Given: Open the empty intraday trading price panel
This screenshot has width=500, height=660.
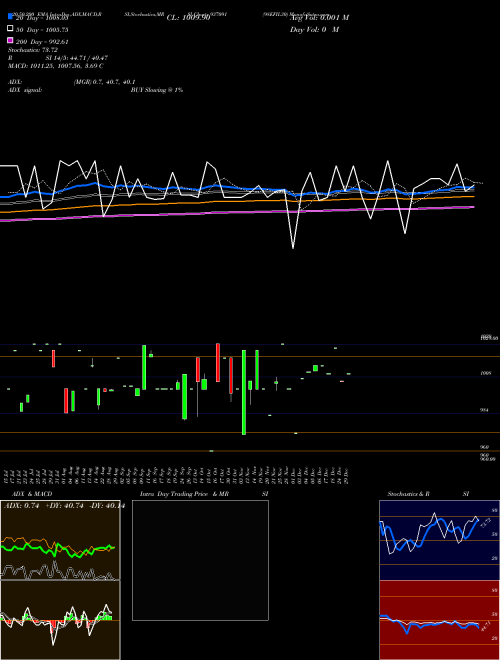Looking at the screenshot, I should coord(200,560).
